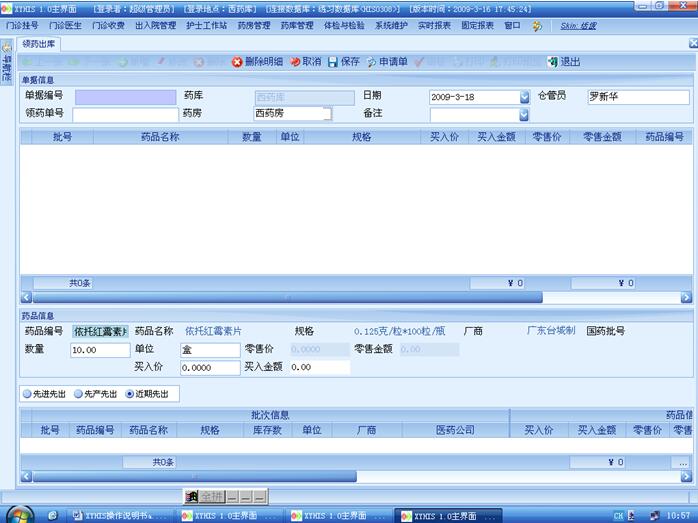Click the clock showing 10:57
698x523 pixels.
point(678,516)
